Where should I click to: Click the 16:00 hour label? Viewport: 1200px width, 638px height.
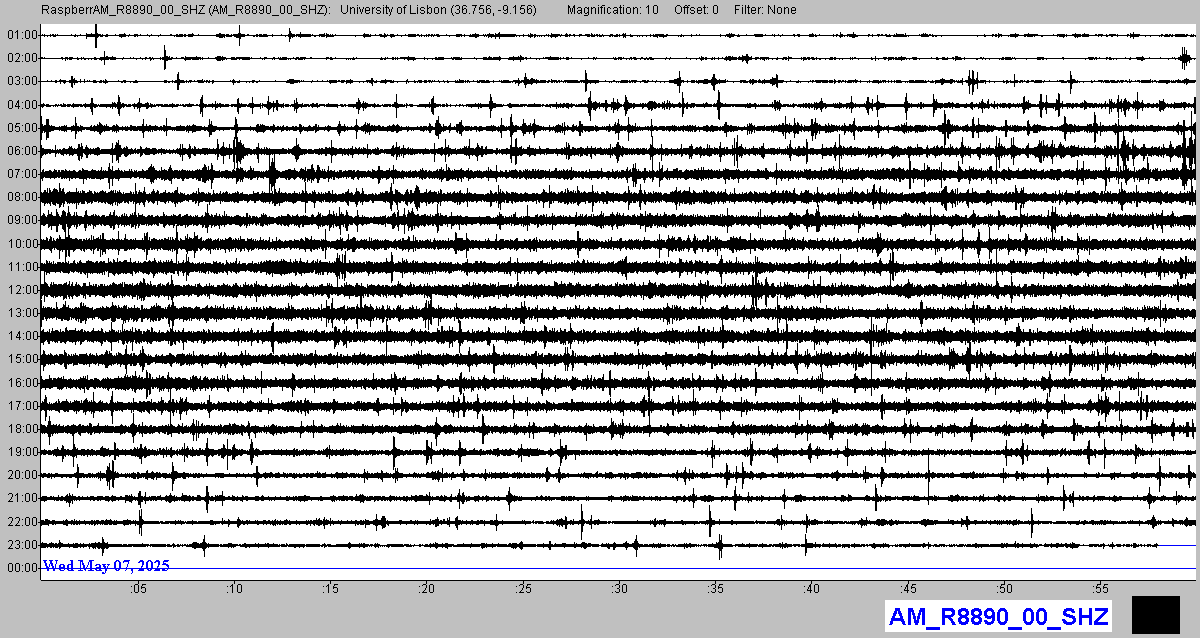click(x=22, y=383)
